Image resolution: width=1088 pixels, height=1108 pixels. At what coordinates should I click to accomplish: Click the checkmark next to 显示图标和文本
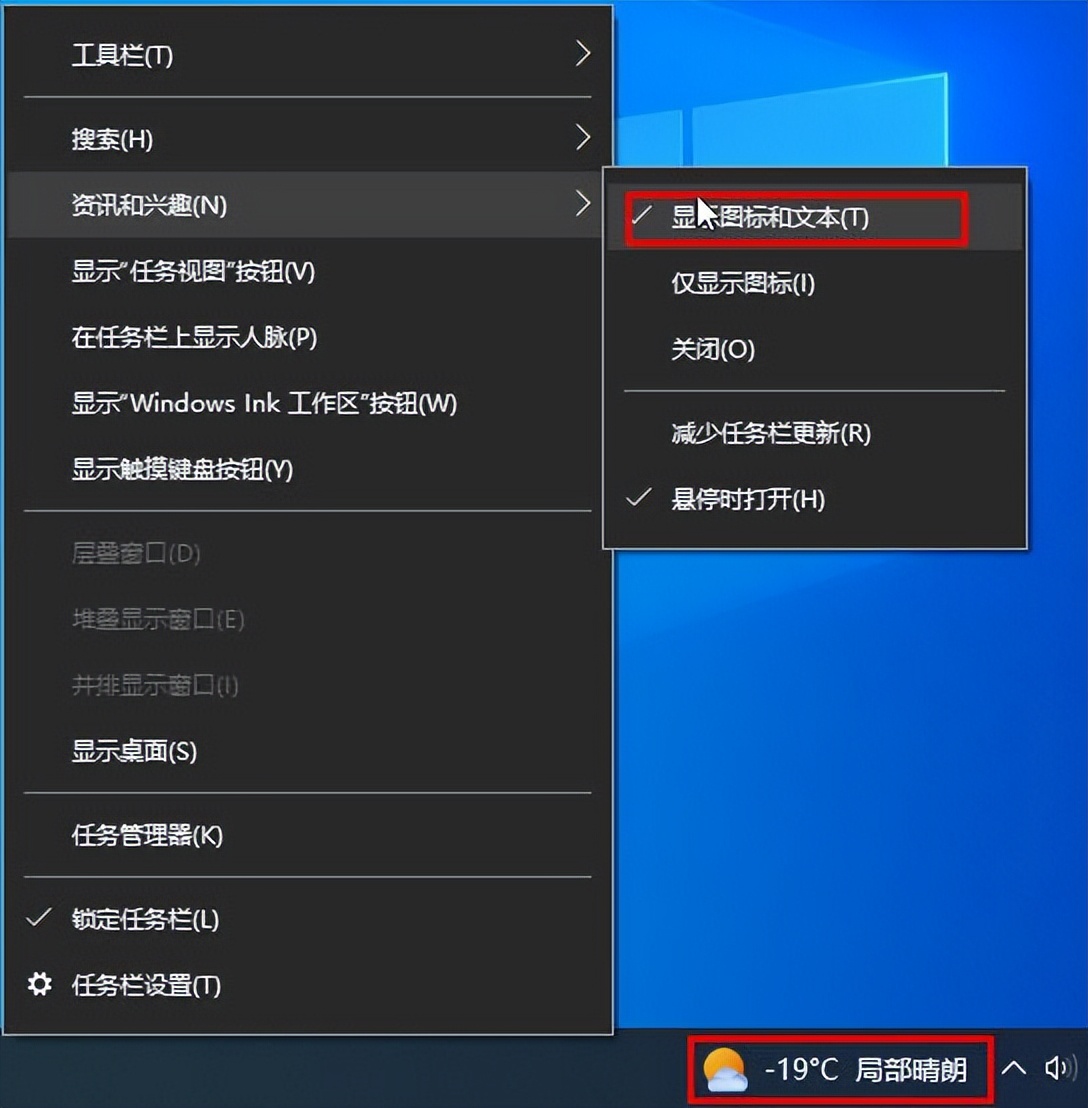[x=640, y=215]
